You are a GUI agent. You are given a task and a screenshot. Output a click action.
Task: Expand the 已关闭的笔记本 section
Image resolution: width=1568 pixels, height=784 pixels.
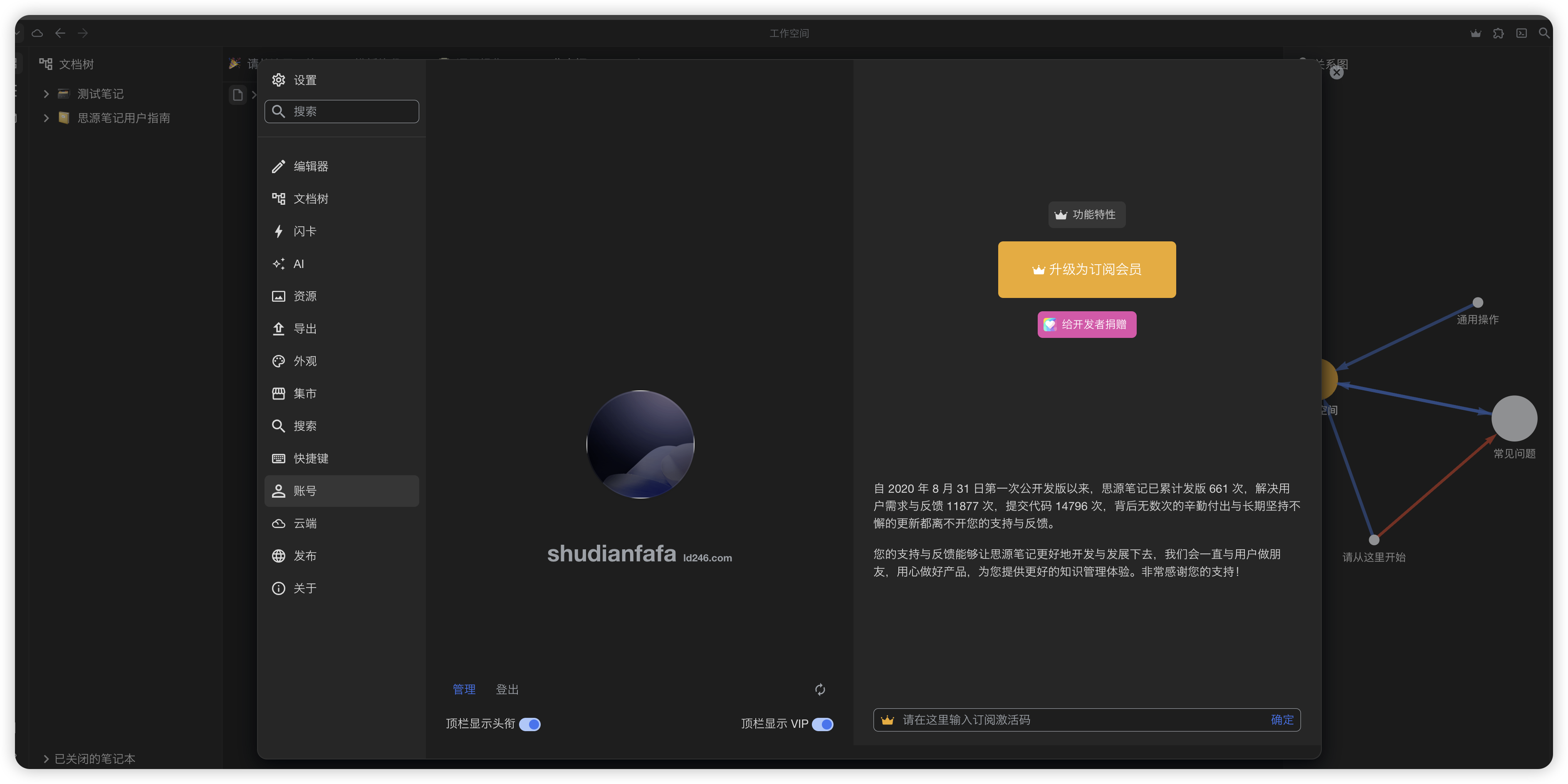click(x=46, y=759)
